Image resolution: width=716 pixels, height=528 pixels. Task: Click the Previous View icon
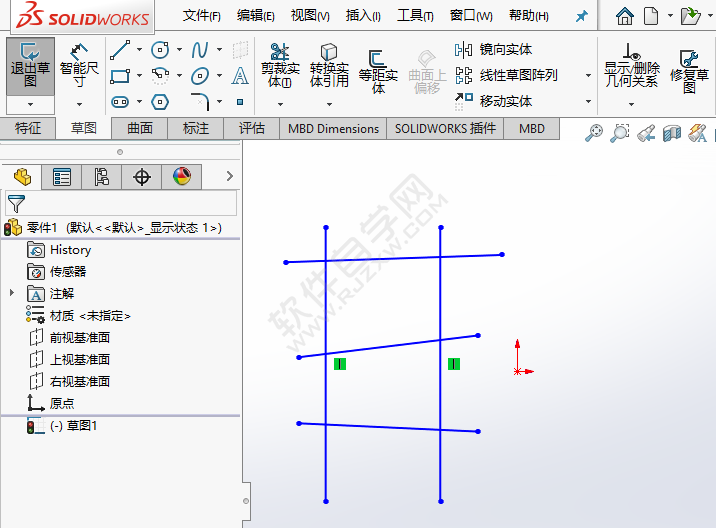coord(646,133)
